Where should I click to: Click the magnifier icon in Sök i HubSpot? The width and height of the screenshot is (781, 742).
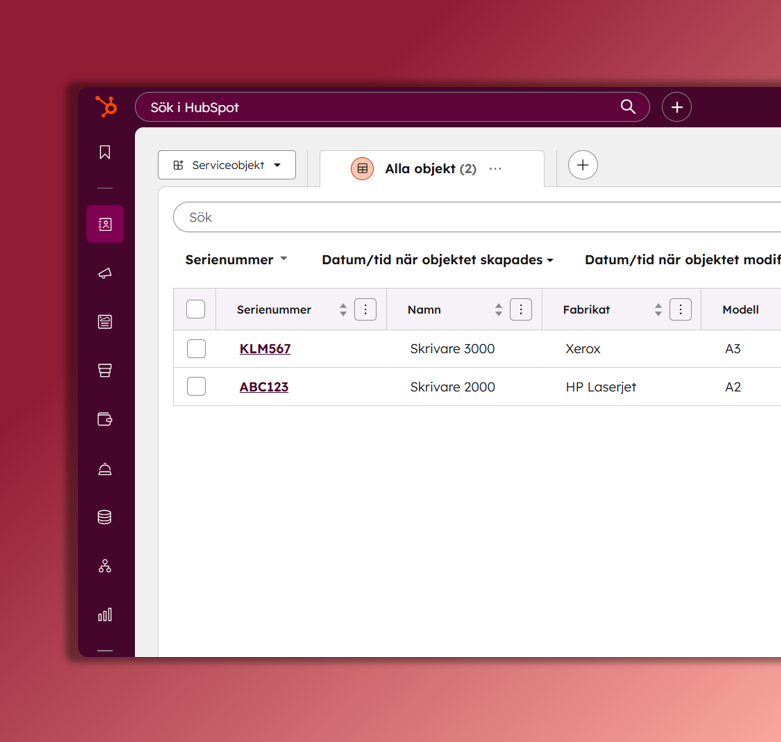(628, 107)
